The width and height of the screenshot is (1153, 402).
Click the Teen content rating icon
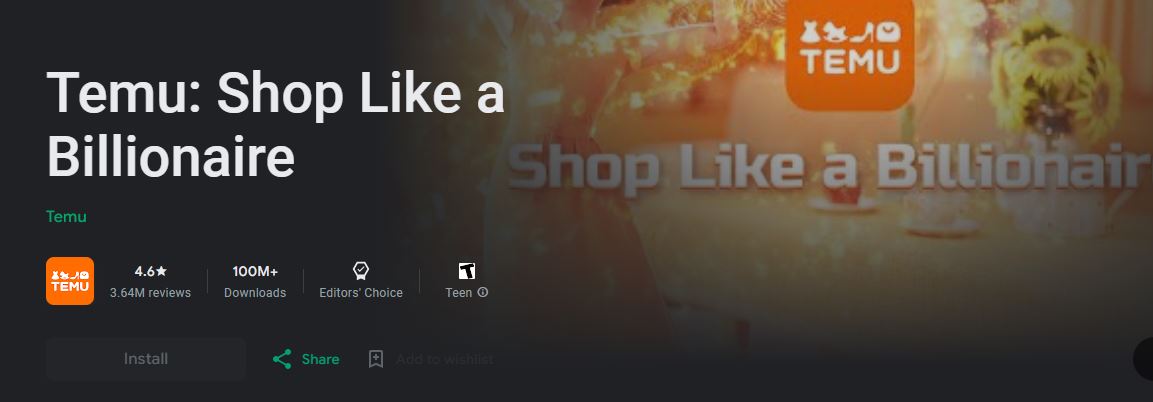[x=466, y=271]
